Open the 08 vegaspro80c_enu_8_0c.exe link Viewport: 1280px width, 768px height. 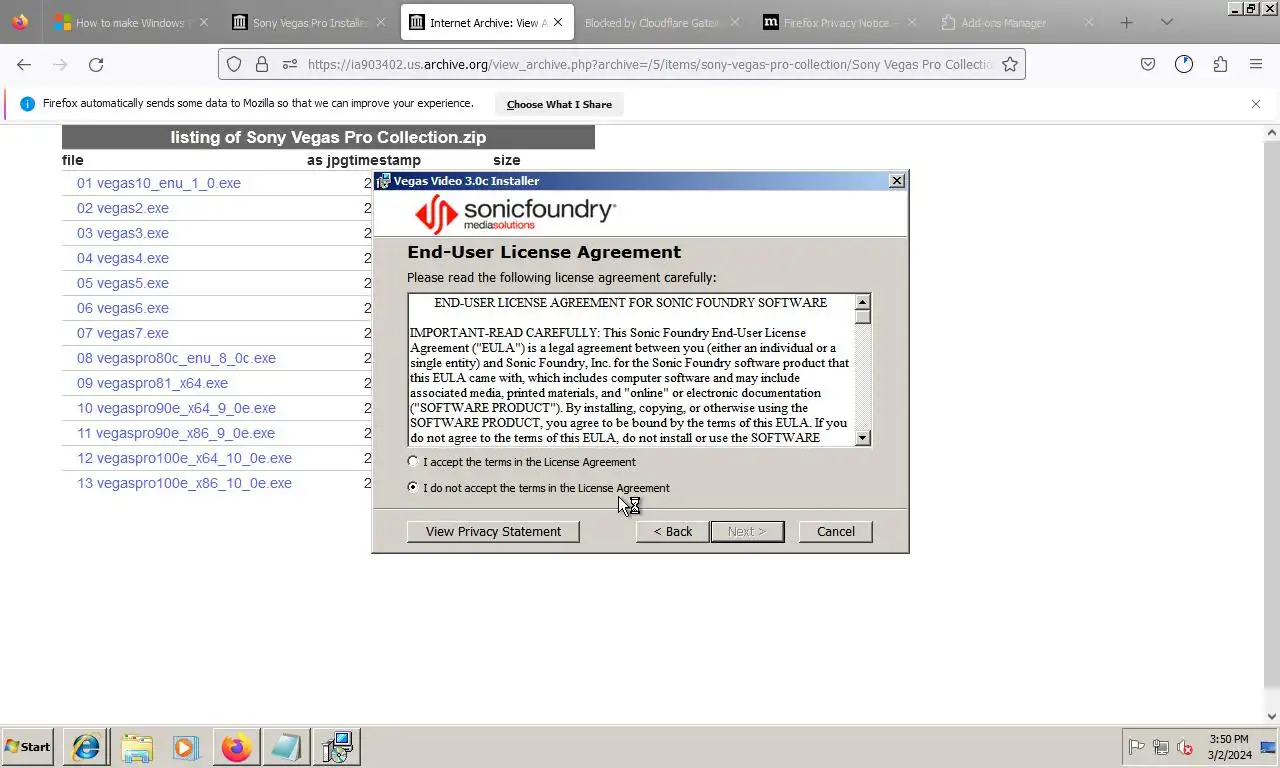(x=176, y=358)
